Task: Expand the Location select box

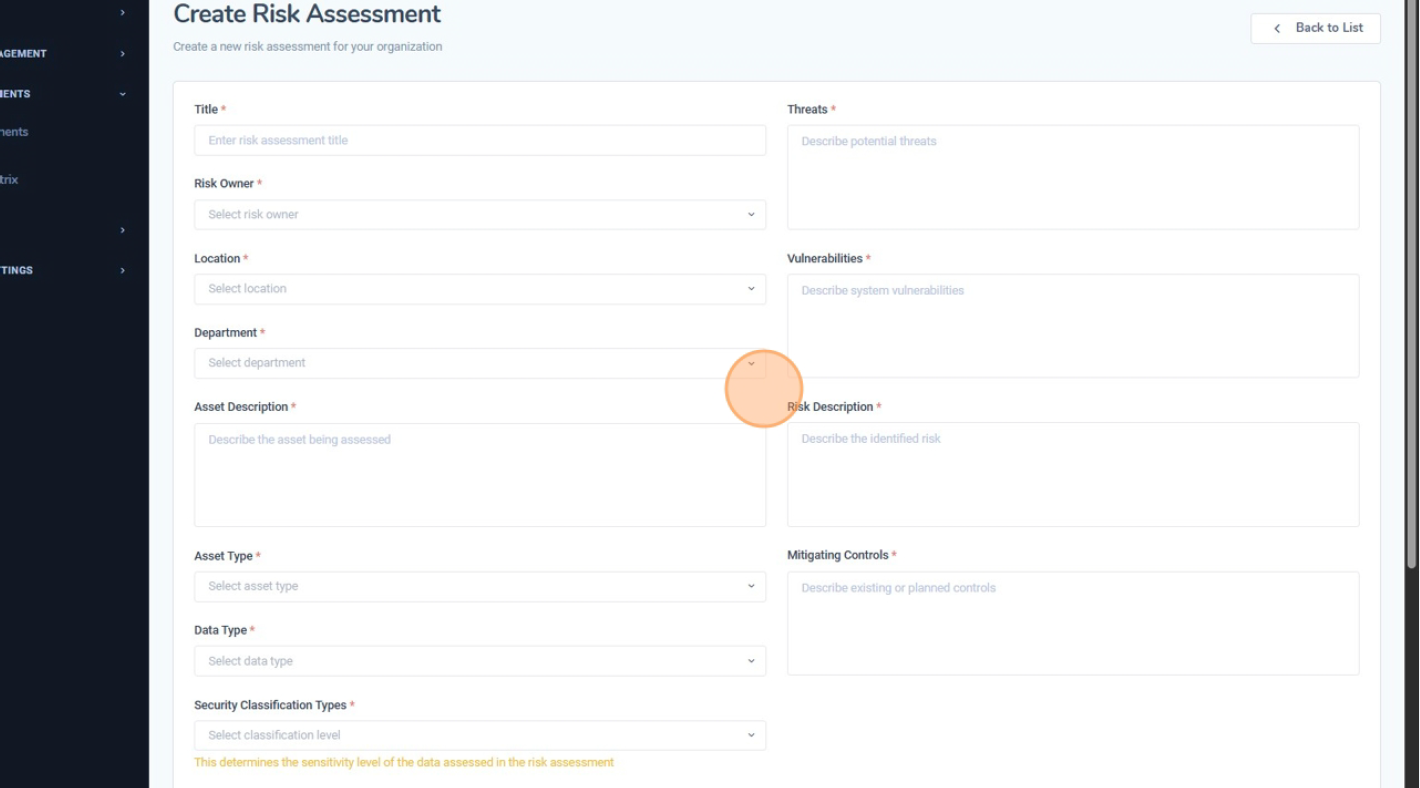Action: coord(479,289)
